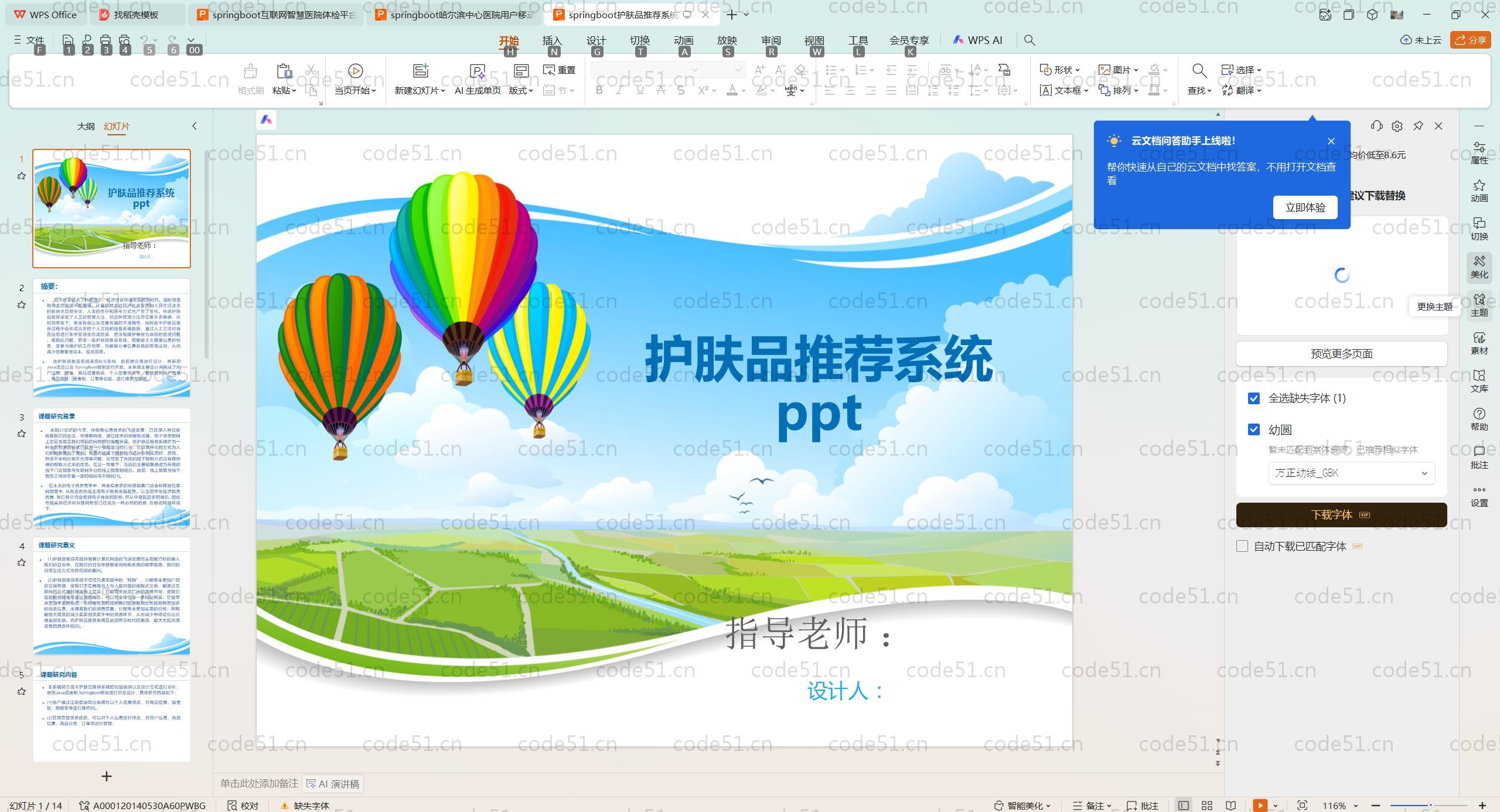The width and height of the screenshot is (1500, 812).
Task: Click 立即体验 in the popup
Action: click(x=1305, y=207)
